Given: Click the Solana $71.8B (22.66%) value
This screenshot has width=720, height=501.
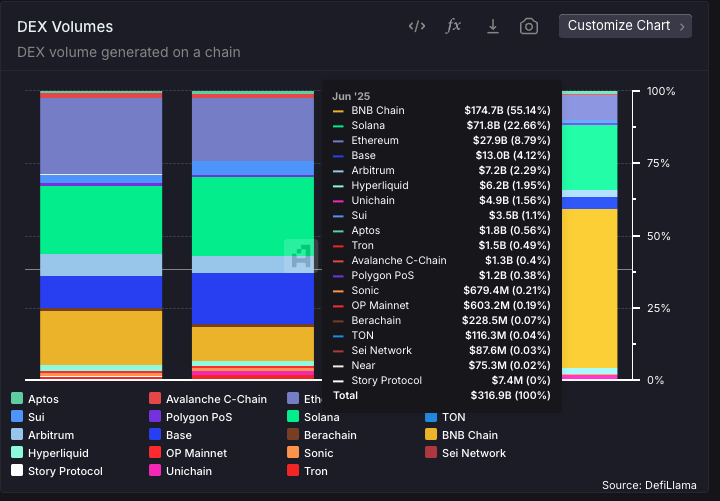Looking at the screenshot, I should 508,125.
